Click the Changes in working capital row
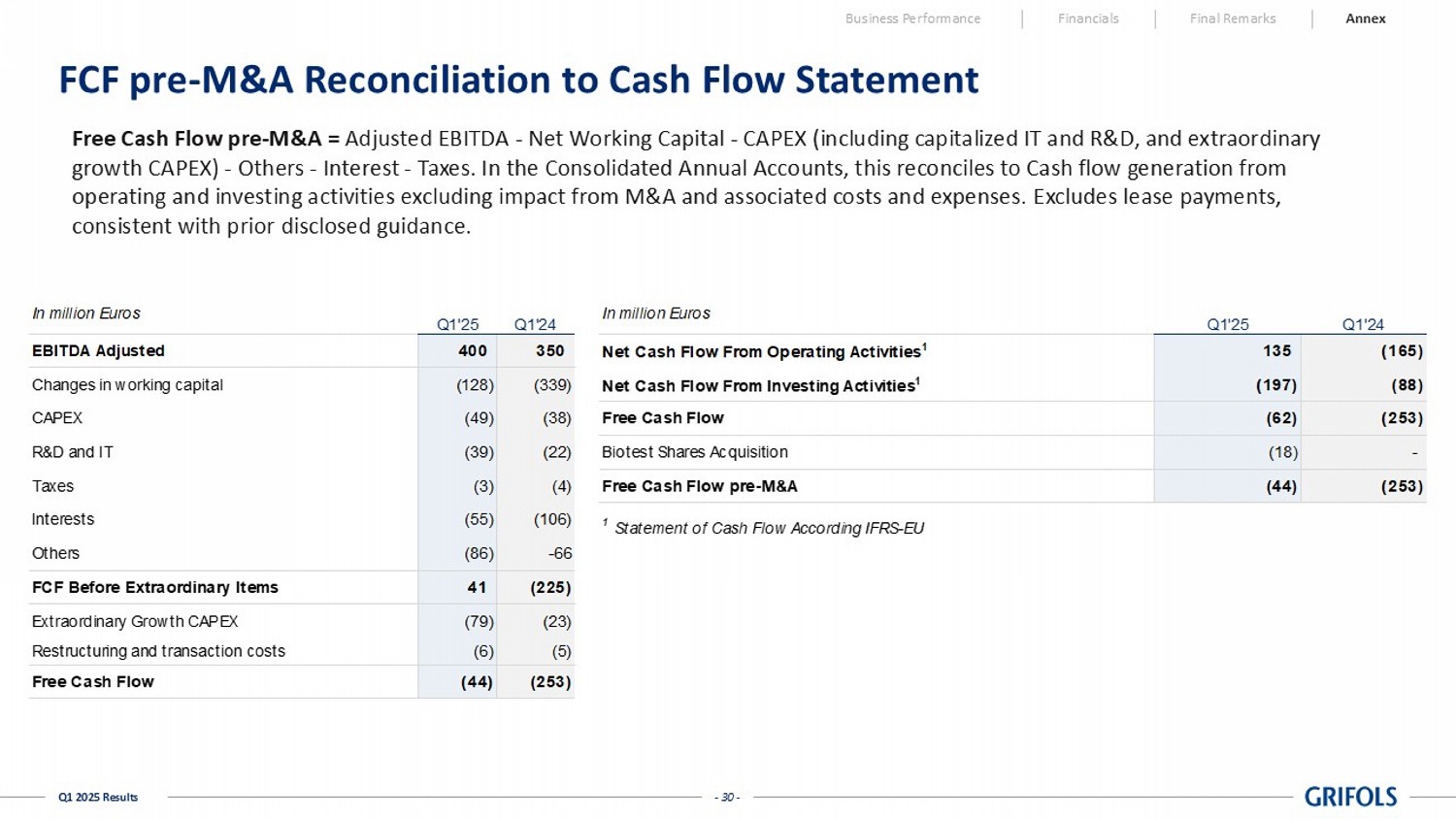This screenshot has height=819, width=1456. point(127,385)
